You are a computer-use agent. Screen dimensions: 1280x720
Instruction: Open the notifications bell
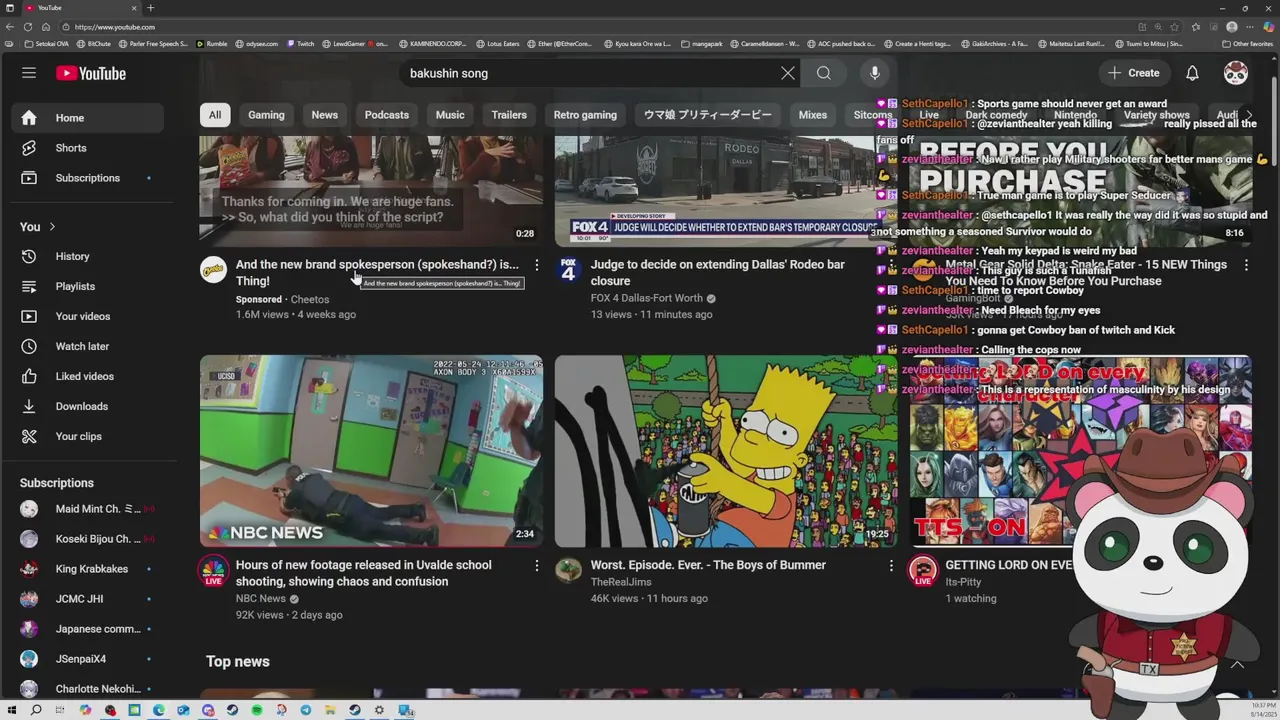pyautogui.click(x=1192, y=73)
